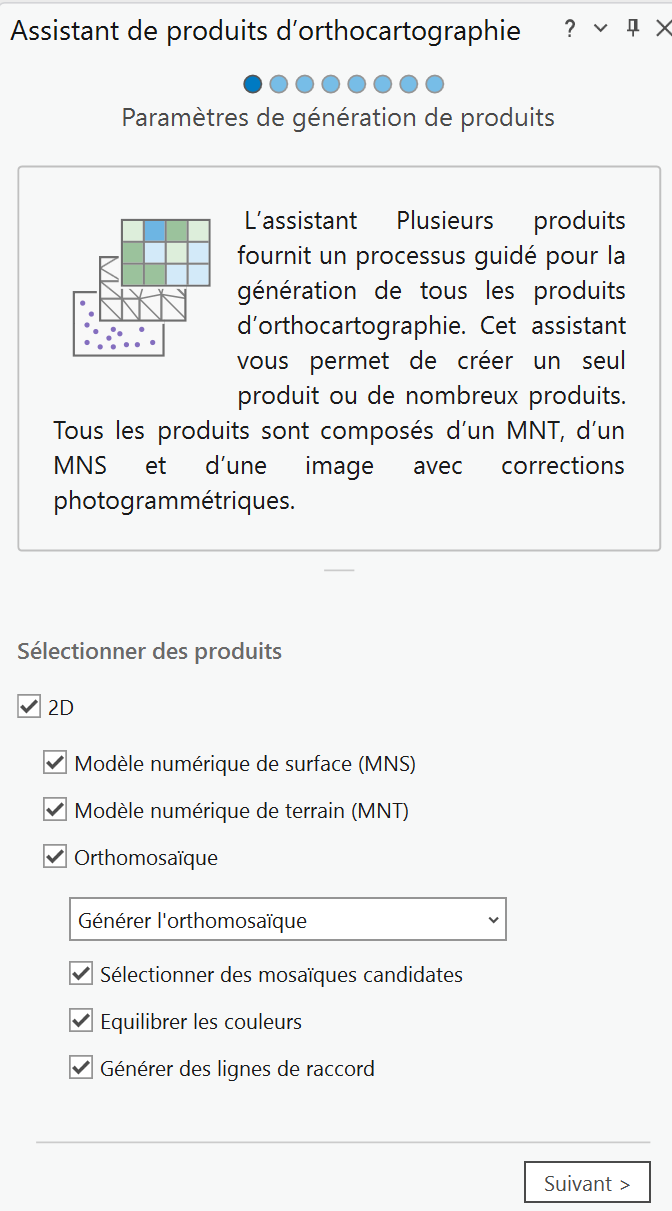Uncheck Equilibrer les couleurs option

(81, 1021)
